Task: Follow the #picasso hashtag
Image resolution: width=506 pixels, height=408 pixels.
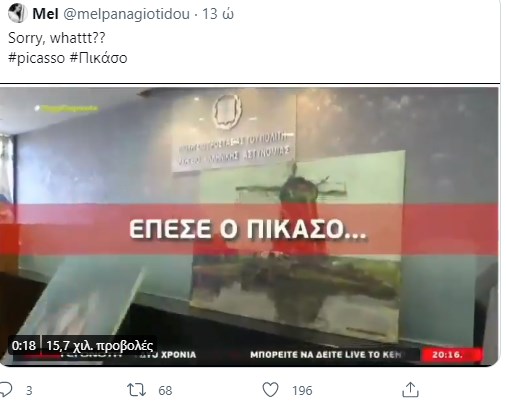Action: tap(37, 58)
